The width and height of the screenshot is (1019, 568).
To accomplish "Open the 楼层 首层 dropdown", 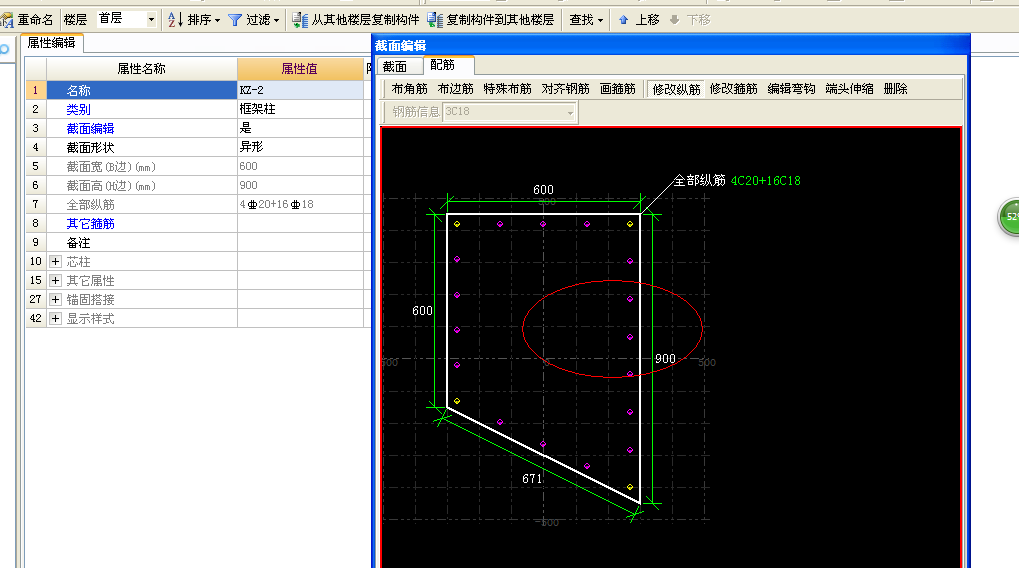I will 151,19.
